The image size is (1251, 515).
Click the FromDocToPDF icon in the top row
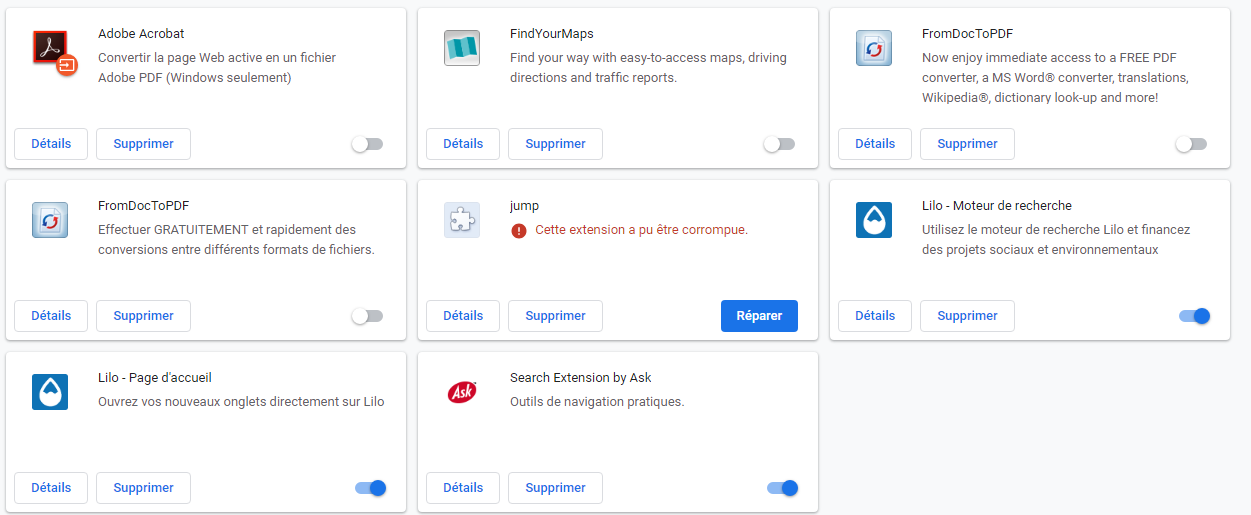(874, 48)
